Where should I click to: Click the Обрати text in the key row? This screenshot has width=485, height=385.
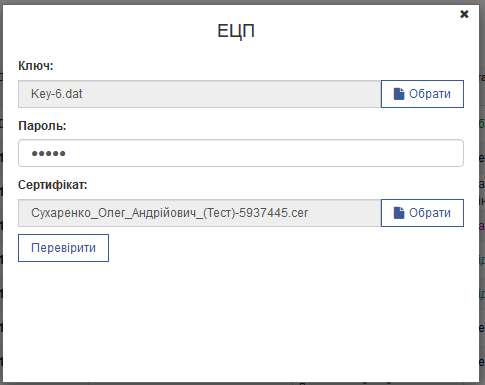coord(430,94)
